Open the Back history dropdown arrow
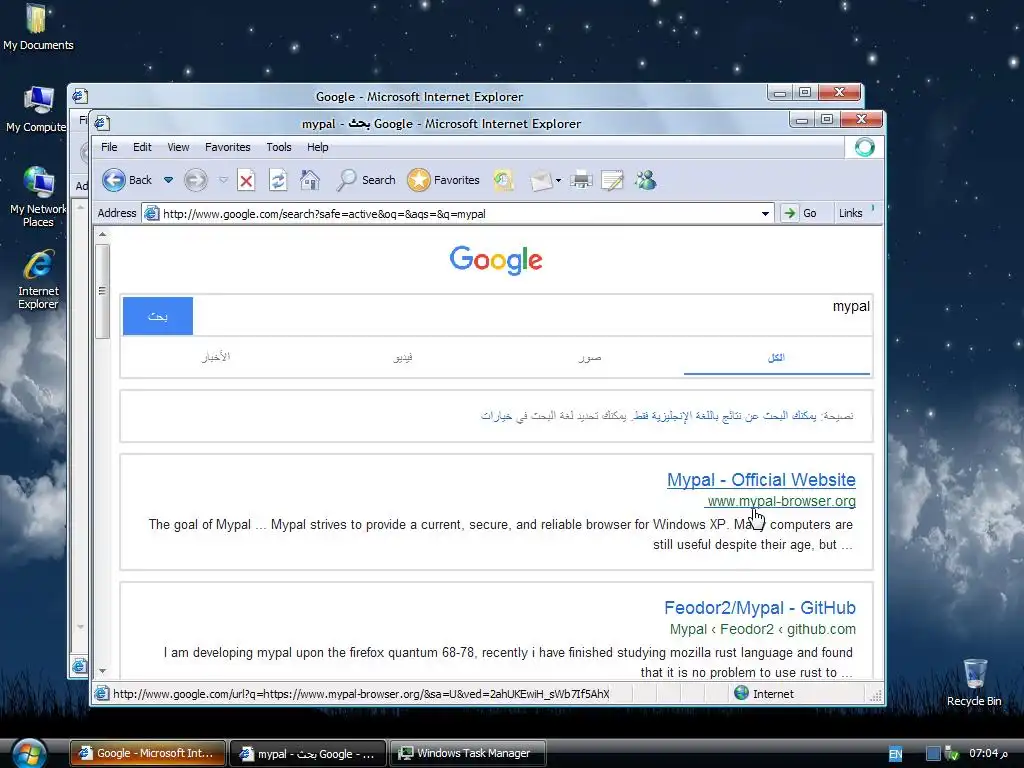 (168, 180)
